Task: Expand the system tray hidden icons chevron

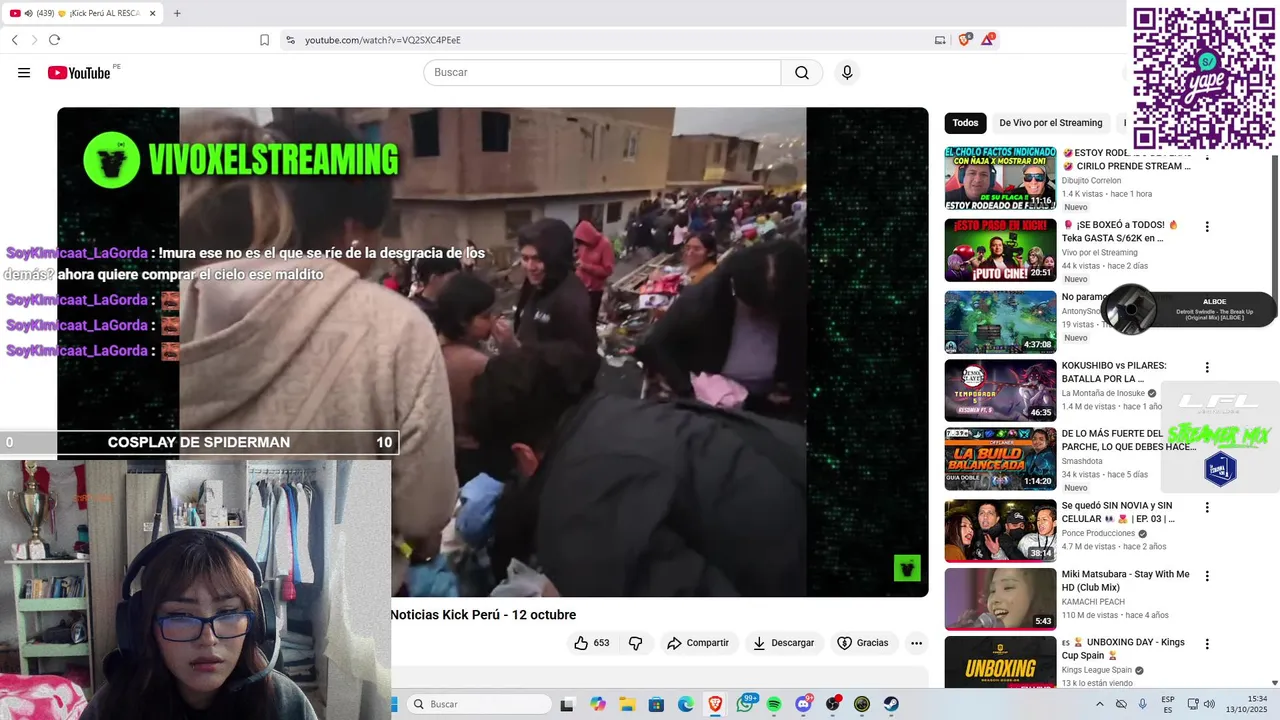Action: click(x=1100, y=704)
